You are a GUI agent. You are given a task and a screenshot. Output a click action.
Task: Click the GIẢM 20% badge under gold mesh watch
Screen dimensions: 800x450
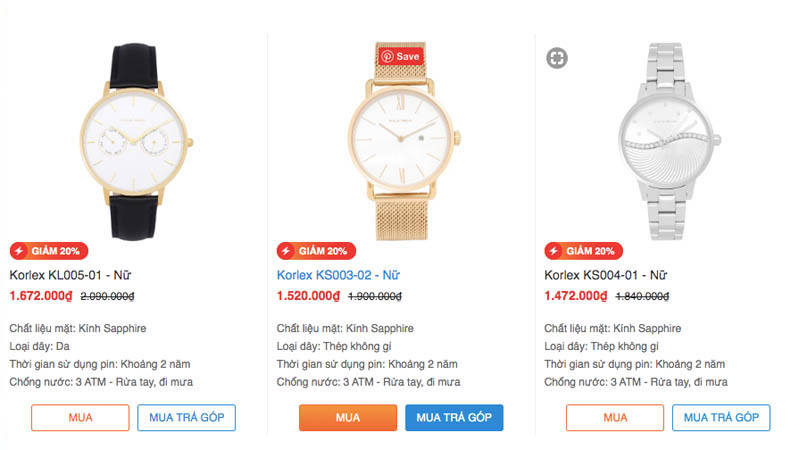(316, 251)
